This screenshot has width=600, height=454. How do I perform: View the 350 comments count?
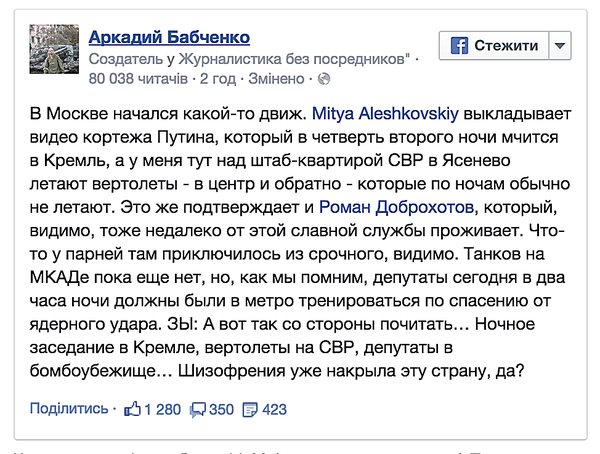coord(220,408)
